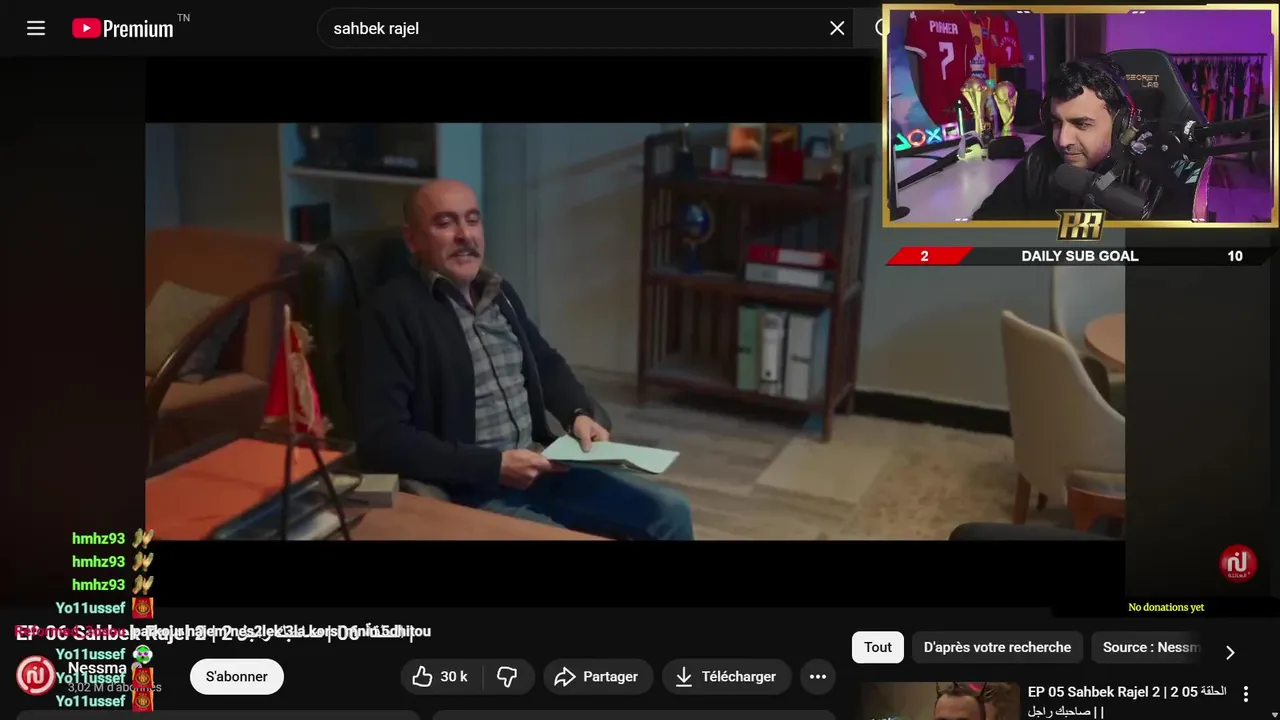Select 'D'après votre recherche' filter chip
The height and width of the screenshot is (720, 1280).
(x=997, y=647)
